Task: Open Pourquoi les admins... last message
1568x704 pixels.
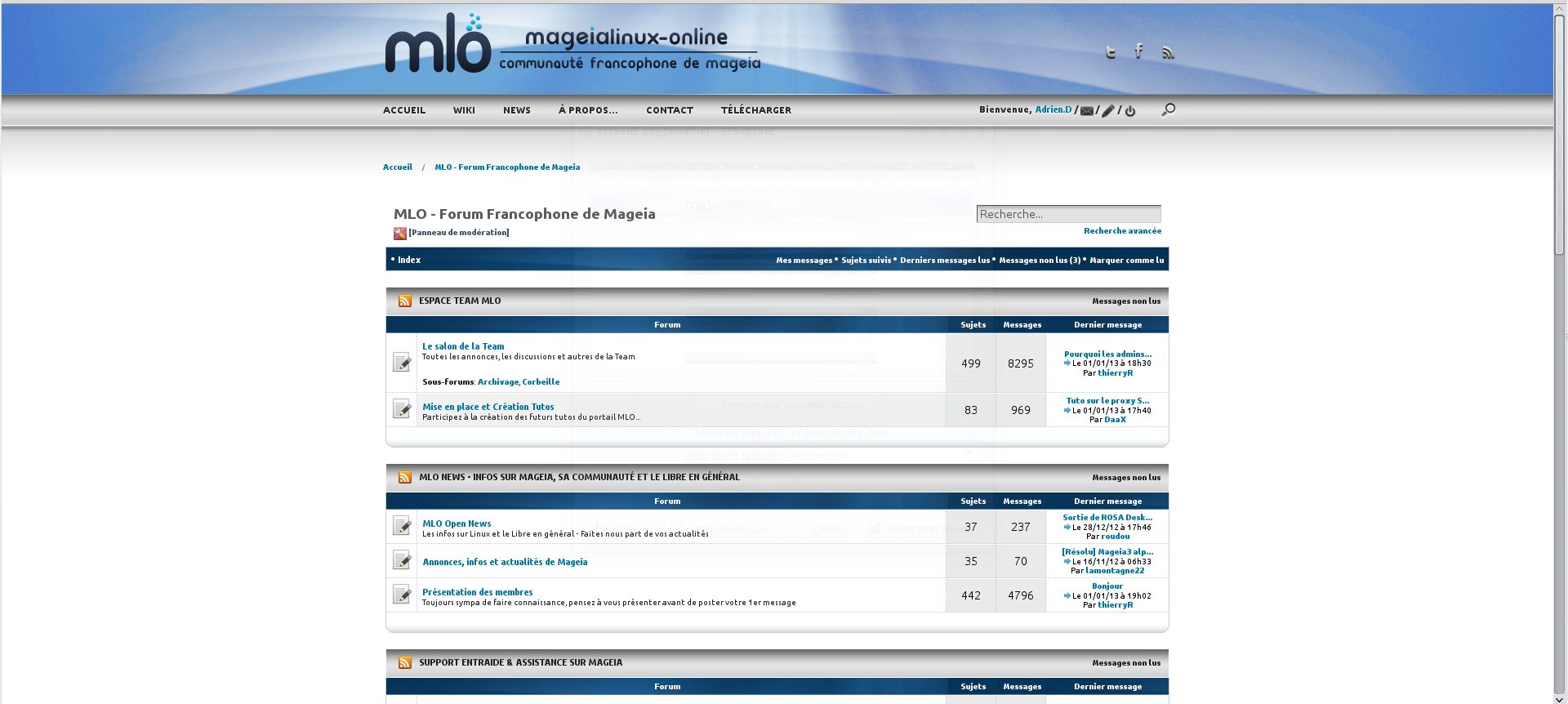Action: point(1107,354)
